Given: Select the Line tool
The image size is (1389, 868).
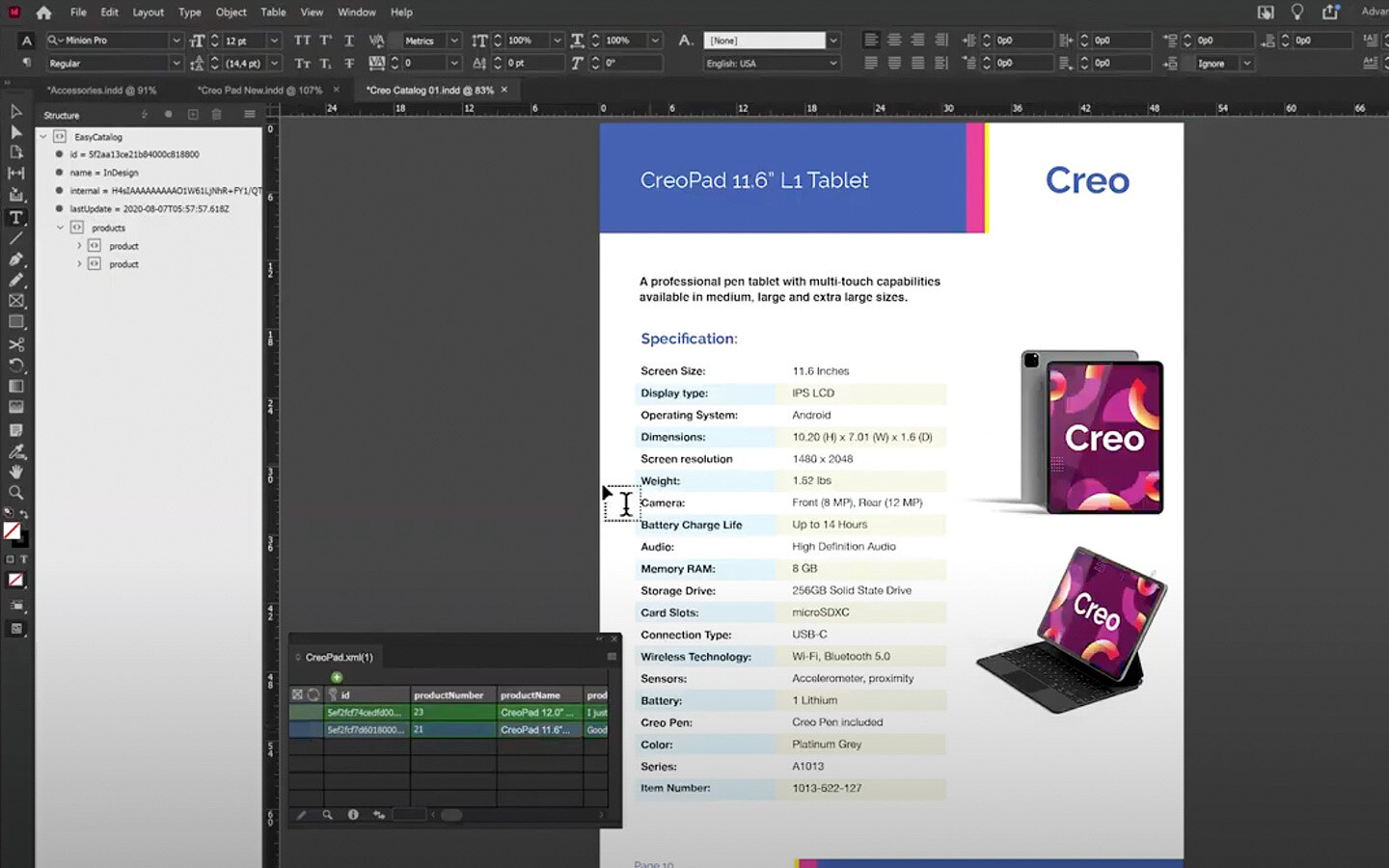Looking at the screenshot, I should (x=15, y=238).
